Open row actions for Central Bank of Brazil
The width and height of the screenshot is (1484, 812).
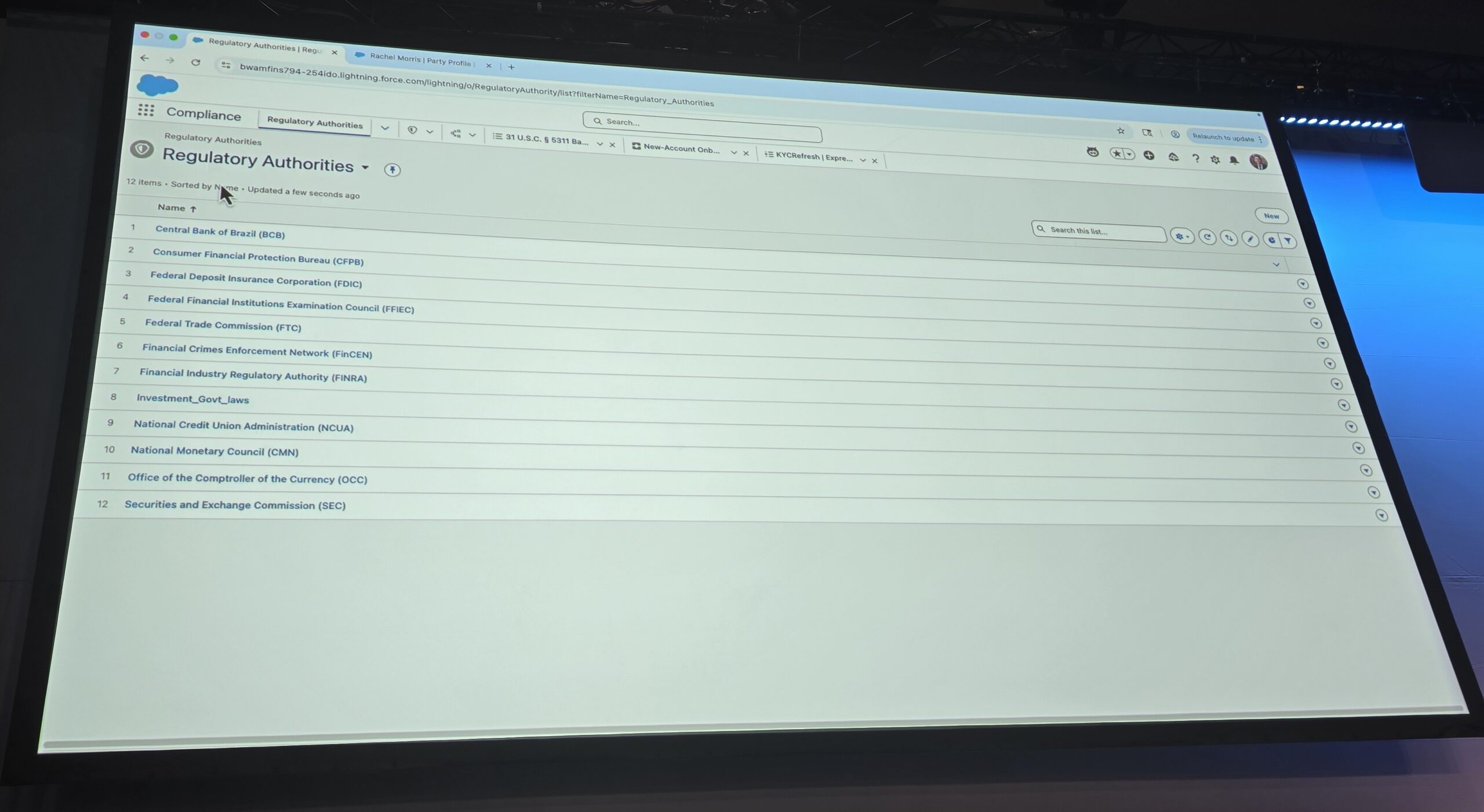1303,284
